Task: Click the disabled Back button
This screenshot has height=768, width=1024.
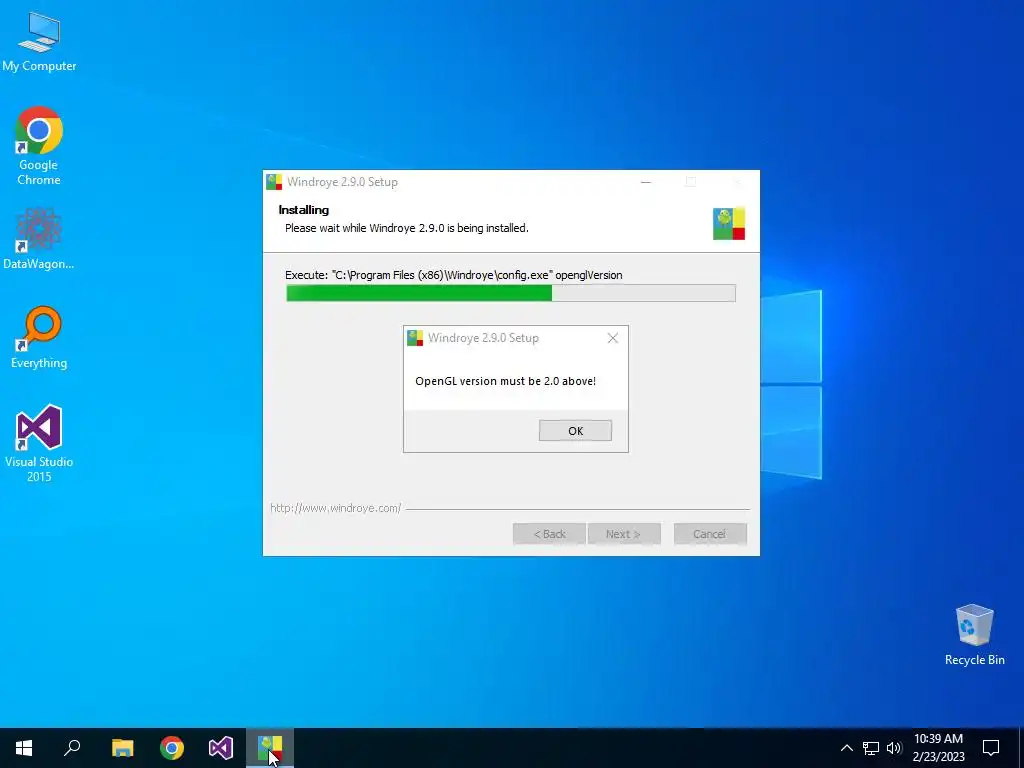Action: click(x=549, y=534)
